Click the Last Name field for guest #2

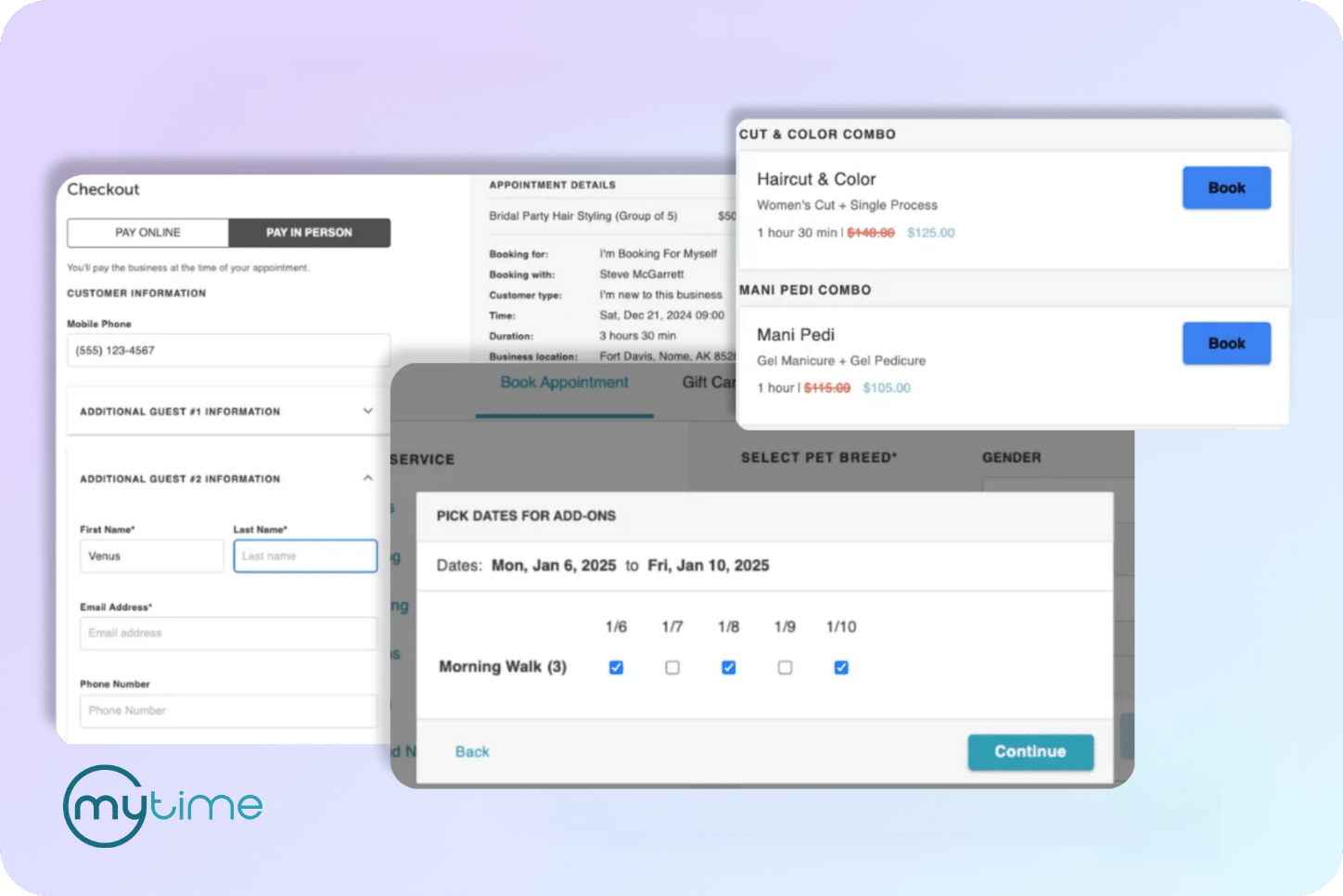tap(305, 556)
